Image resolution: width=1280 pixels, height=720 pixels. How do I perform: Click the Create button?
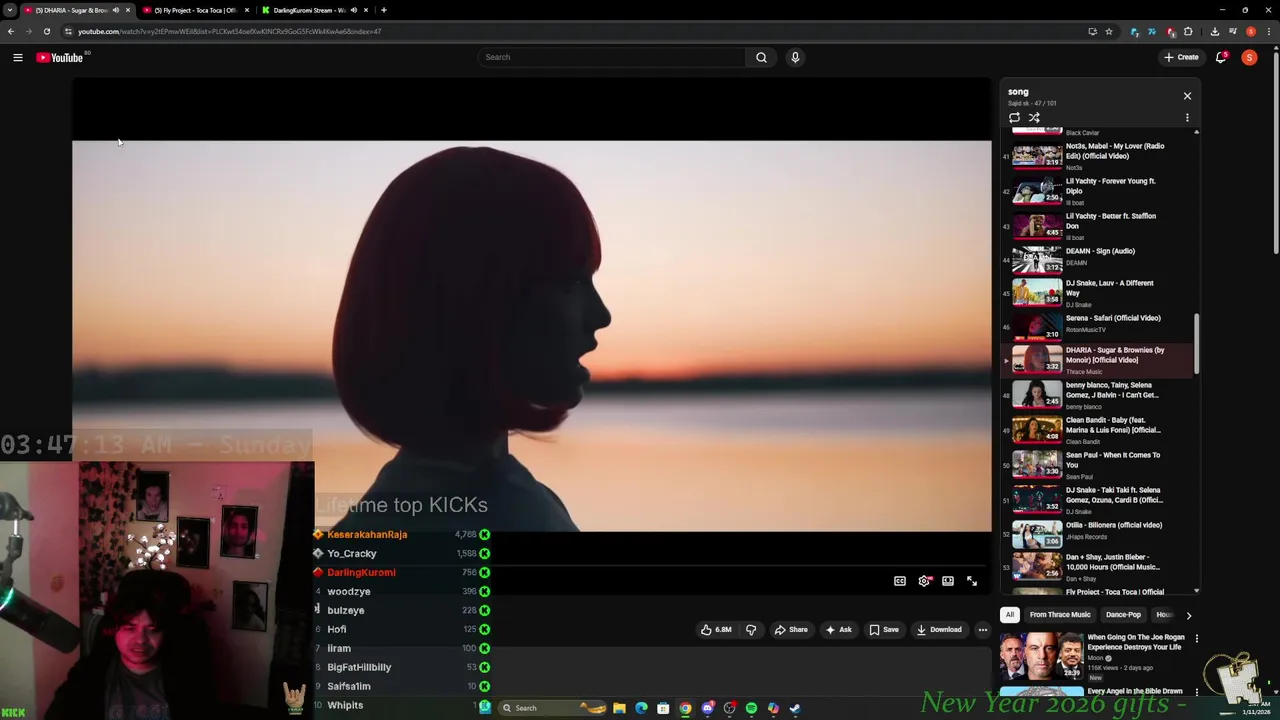(x=1181, y=57)
